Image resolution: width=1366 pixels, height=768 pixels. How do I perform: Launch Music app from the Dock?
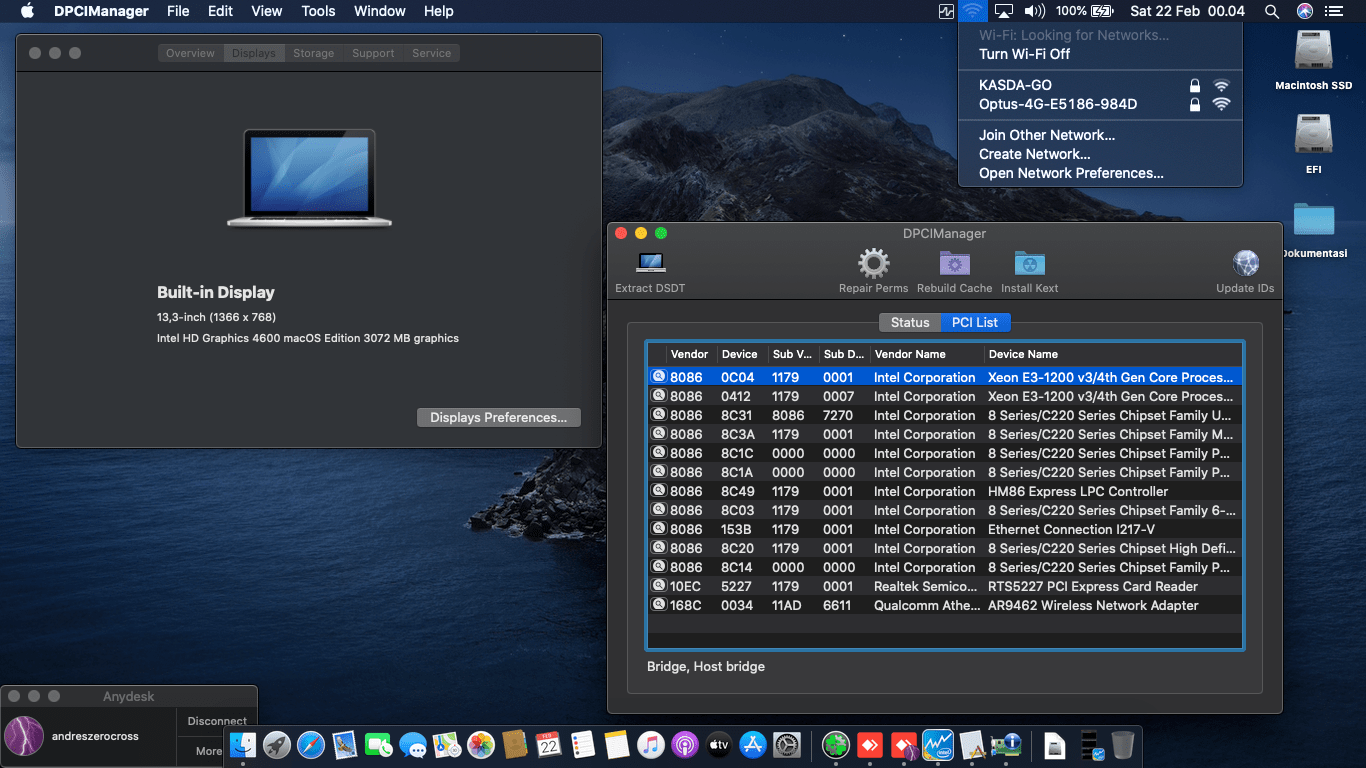pos(651,745)
